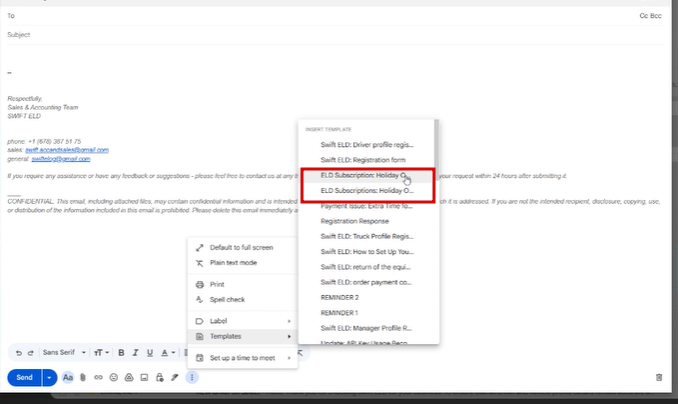
Task: Discard draft with the trash icon
Action: [x=659, y=378]
